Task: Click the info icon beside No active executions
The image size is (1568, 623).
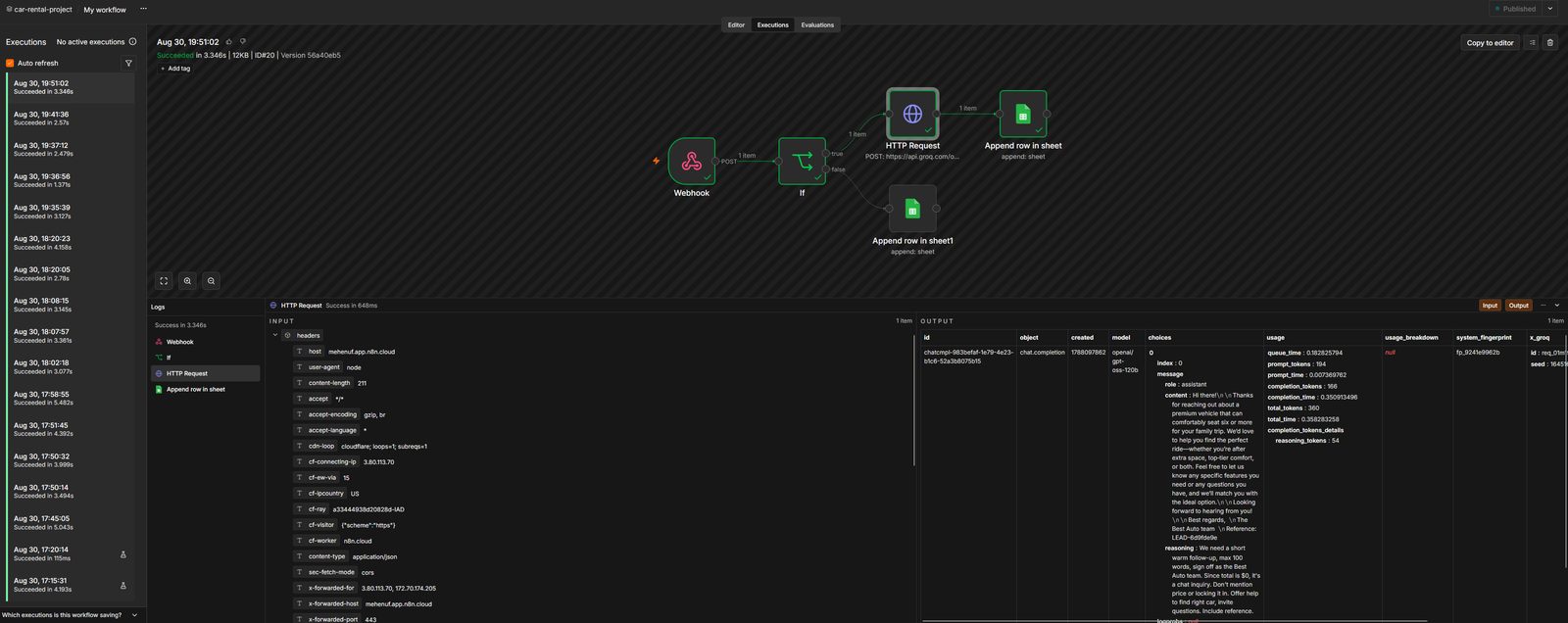Action: coord(133,42)
